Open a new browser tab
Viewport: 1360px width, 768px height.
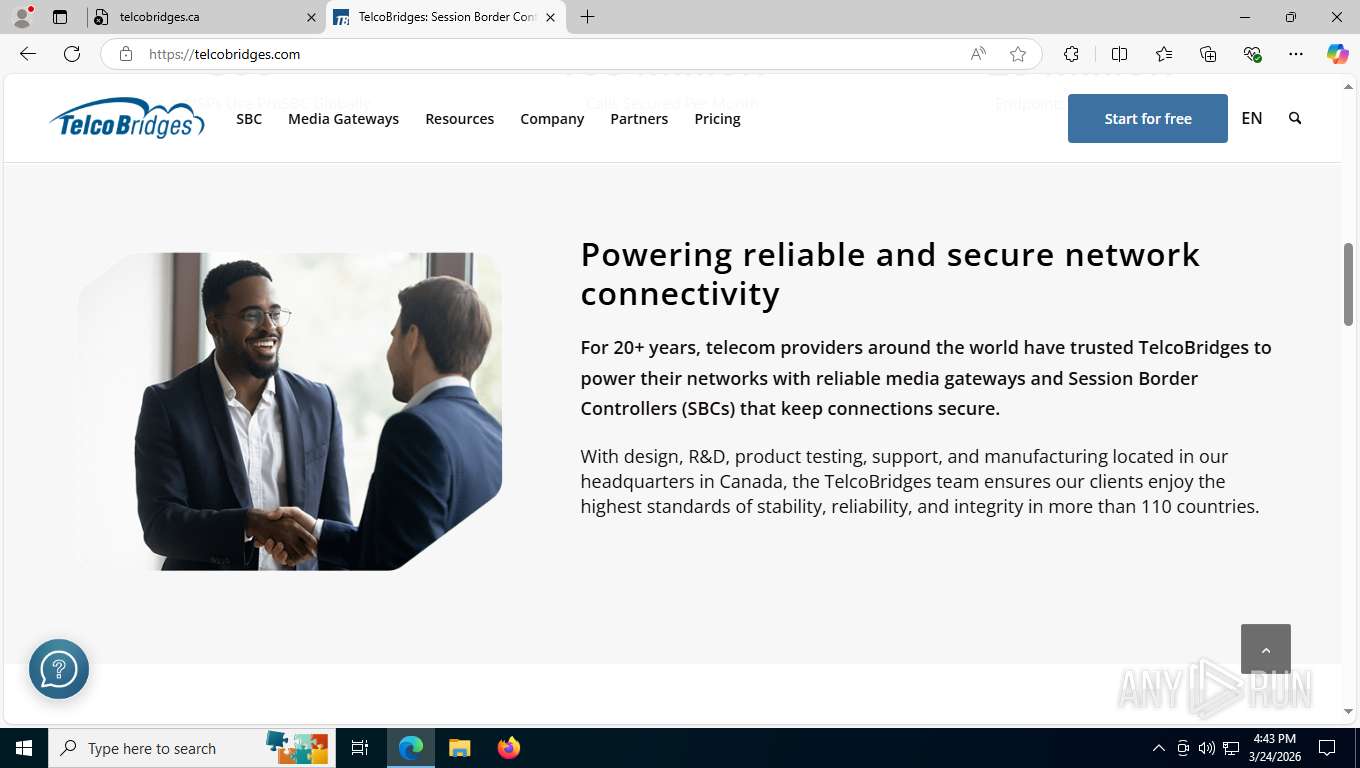[587, 17]
